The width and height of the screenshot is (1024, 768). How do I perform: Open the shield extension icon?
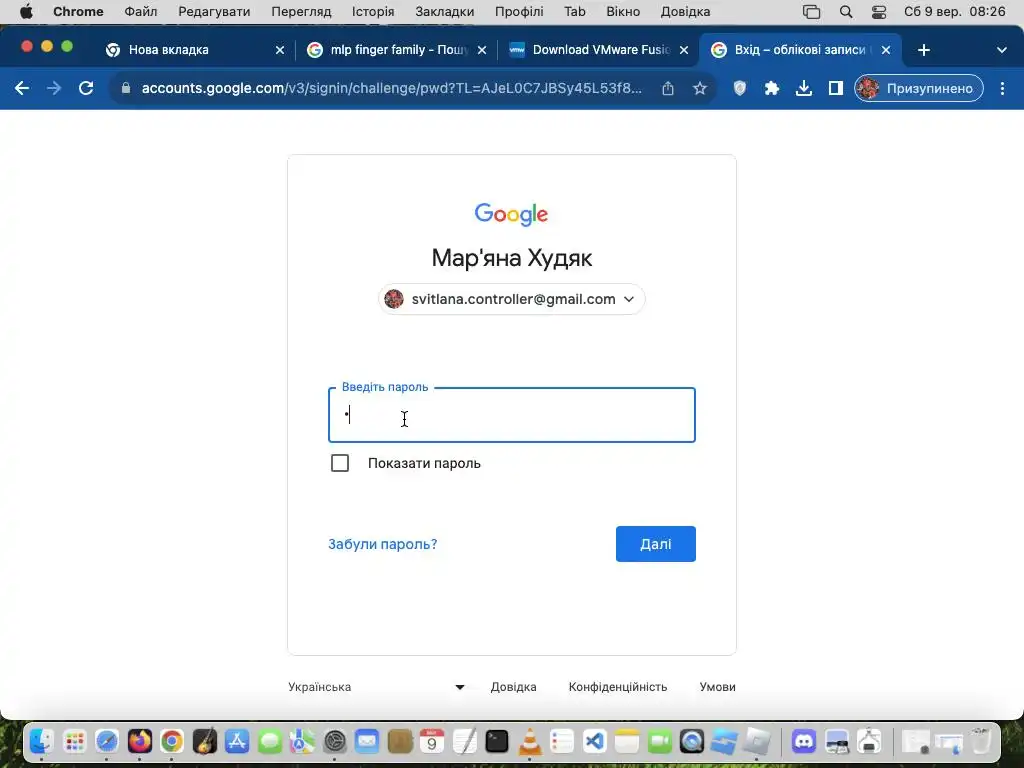[x=739, y=88]
